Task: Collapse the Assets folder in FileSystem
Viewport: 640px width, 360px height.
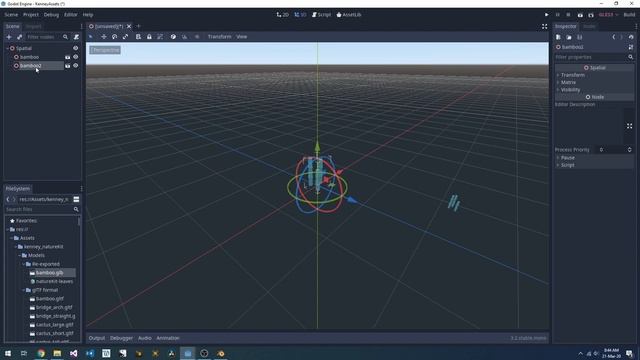Action: (x=11, y=238)
